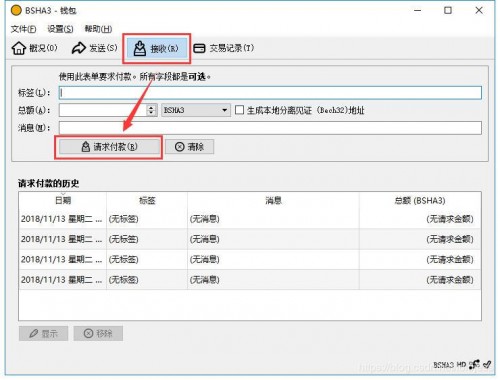Go to the 发送(S) send tab
The height and width of the screenshot is (380, 500).
click(x=95, y=48)
